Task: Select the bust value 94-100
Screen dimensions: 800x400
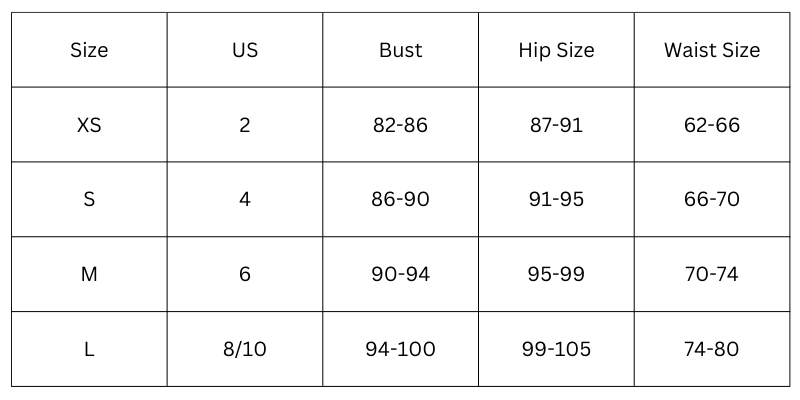Action: point(400,349)
